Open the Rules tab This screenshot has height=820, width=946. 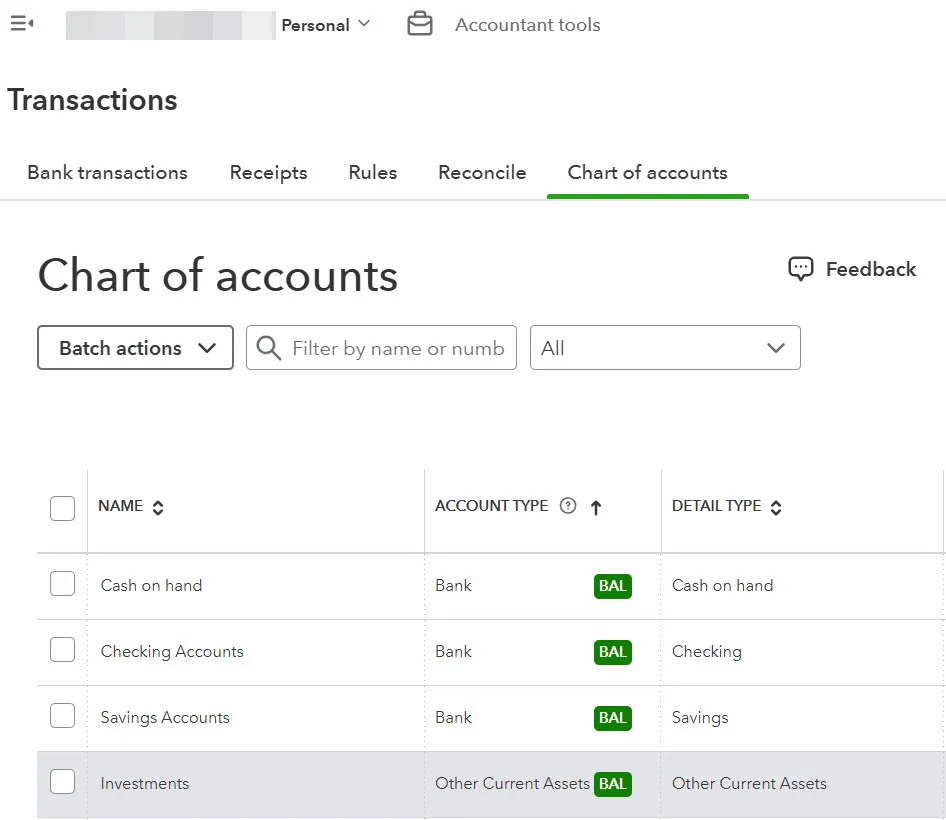point(372,173)
